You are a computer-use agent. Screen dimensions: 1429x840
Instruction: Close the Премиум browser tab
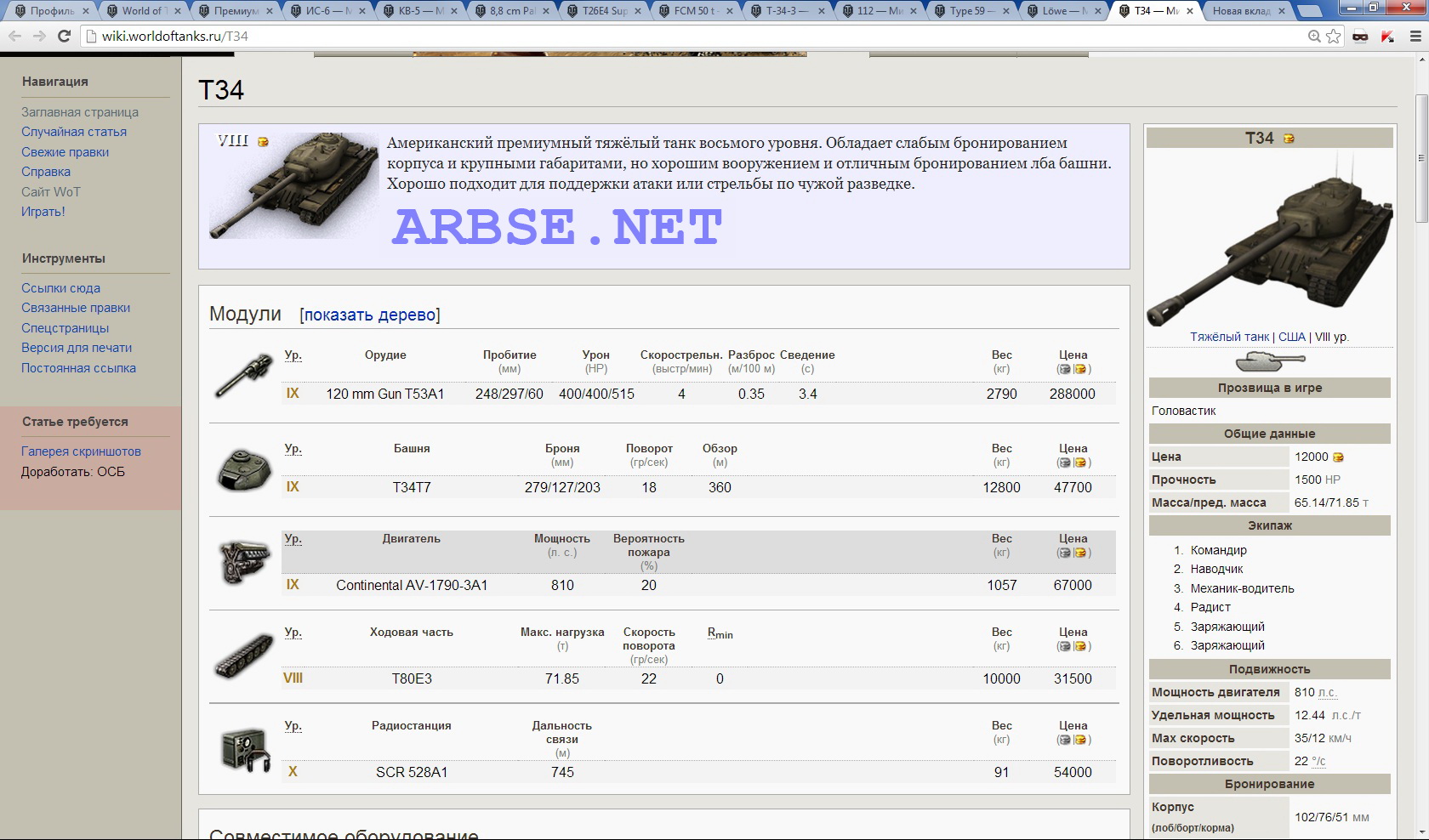click(269, 11)
